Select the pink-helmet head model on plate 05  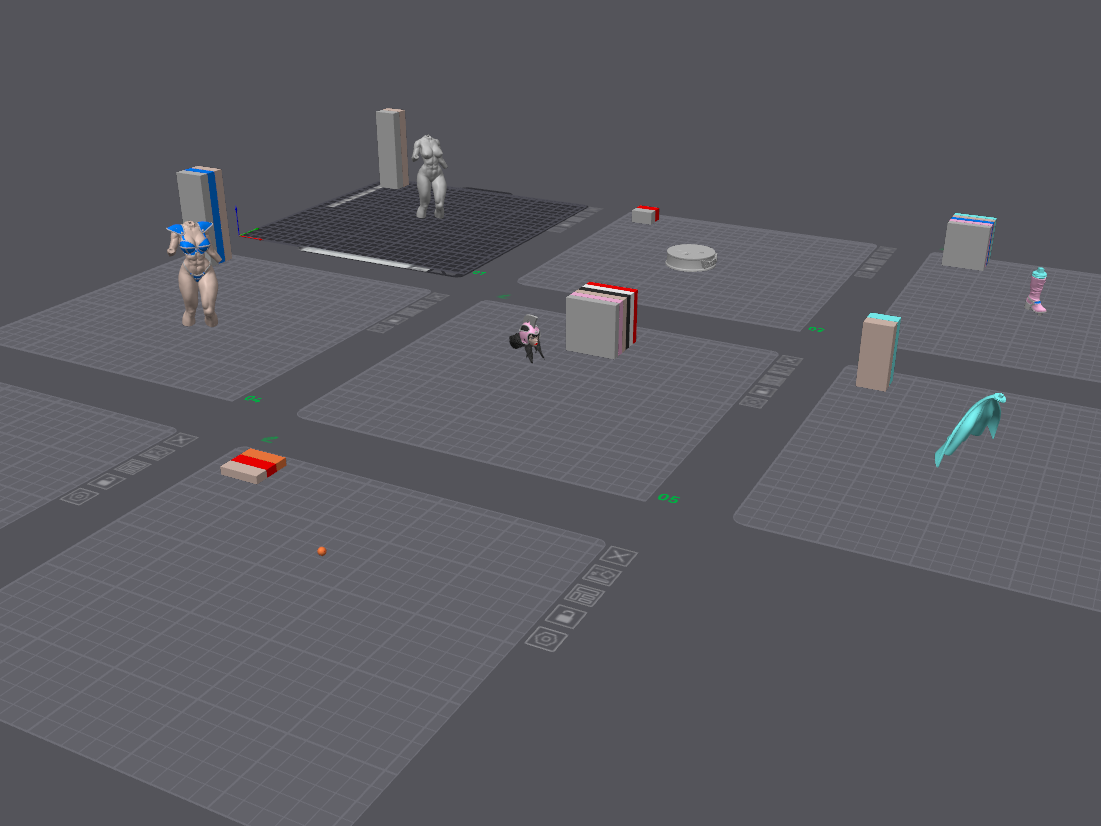(x=527, y=339)
